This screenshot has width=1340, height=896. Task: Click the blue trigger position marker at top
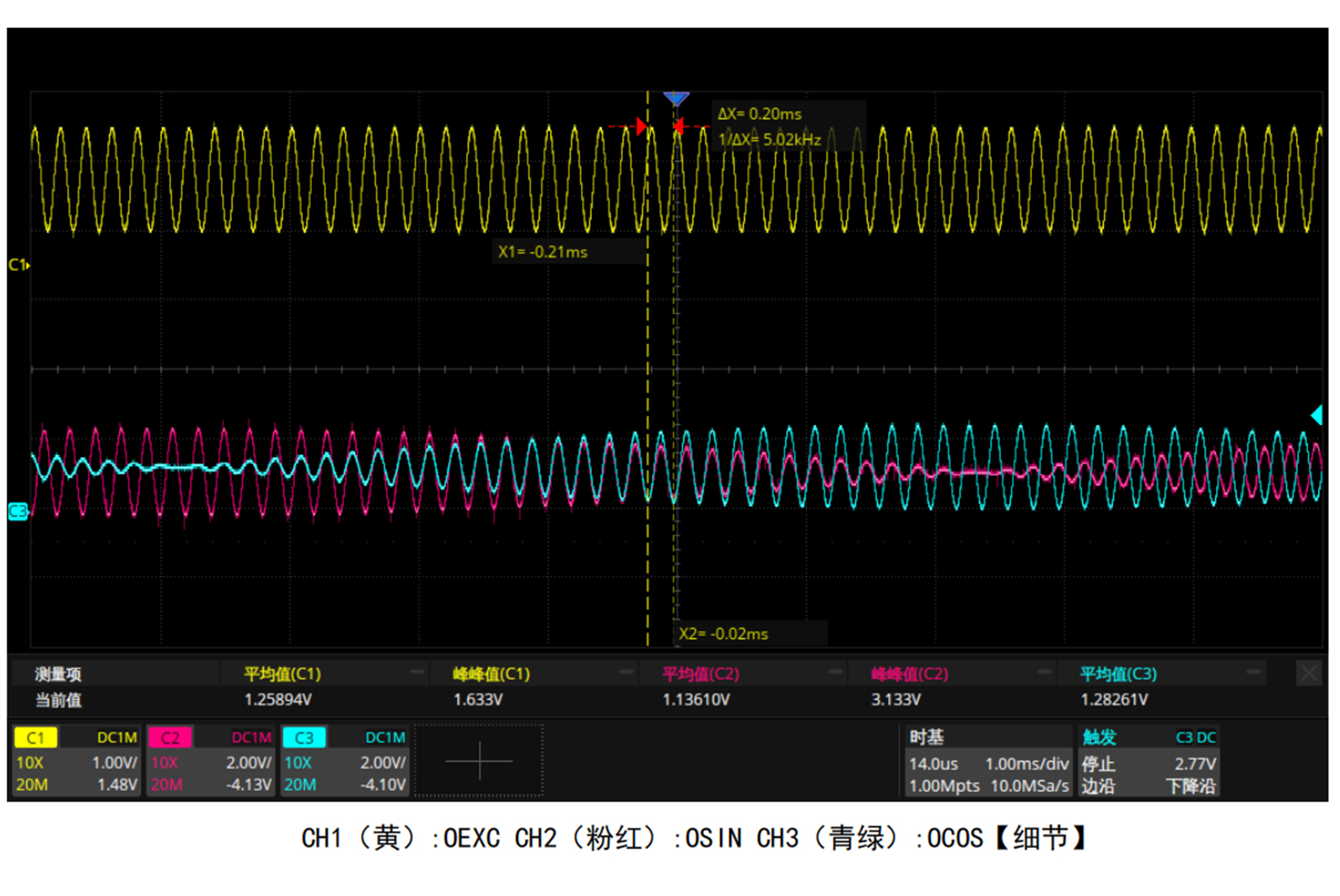[x=675, y=99]
